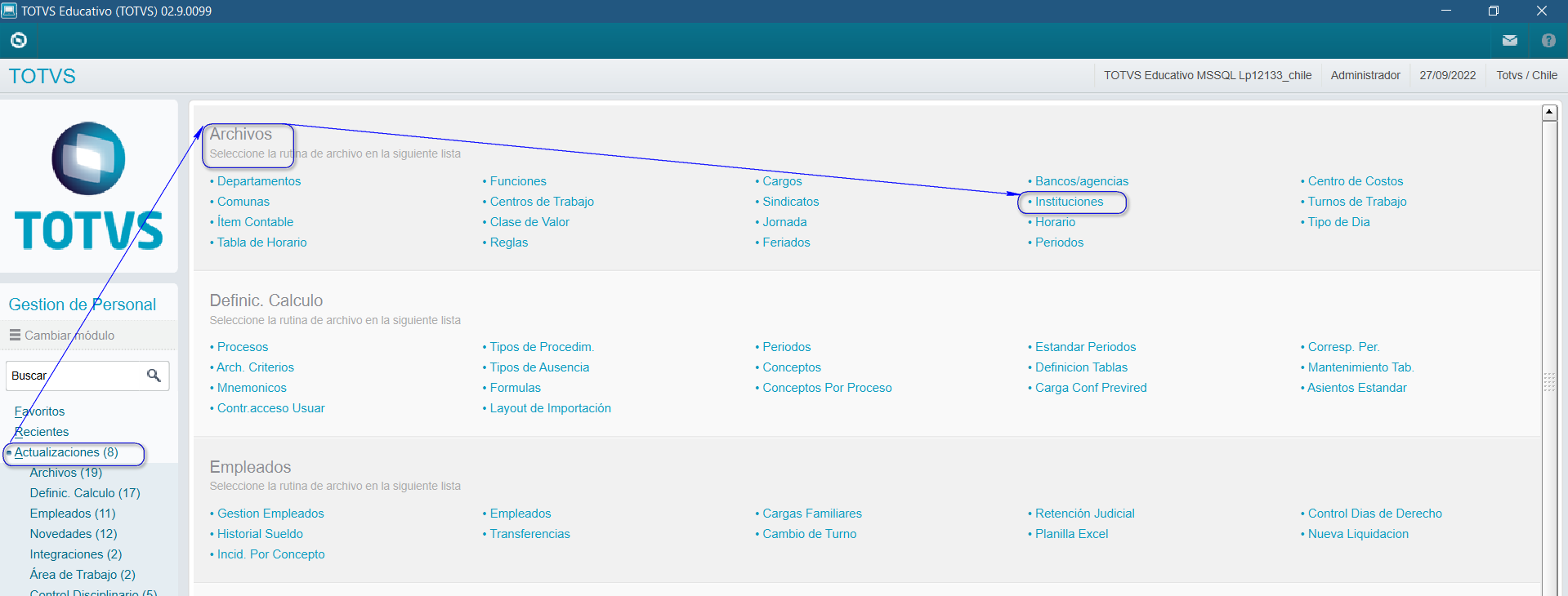Open the Funciones routine
The height and width of the screenshot is (596, 1568).
point(518,181)
